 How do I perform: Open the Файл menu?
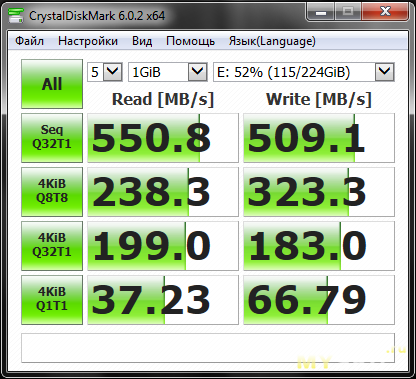pos(29,41)
